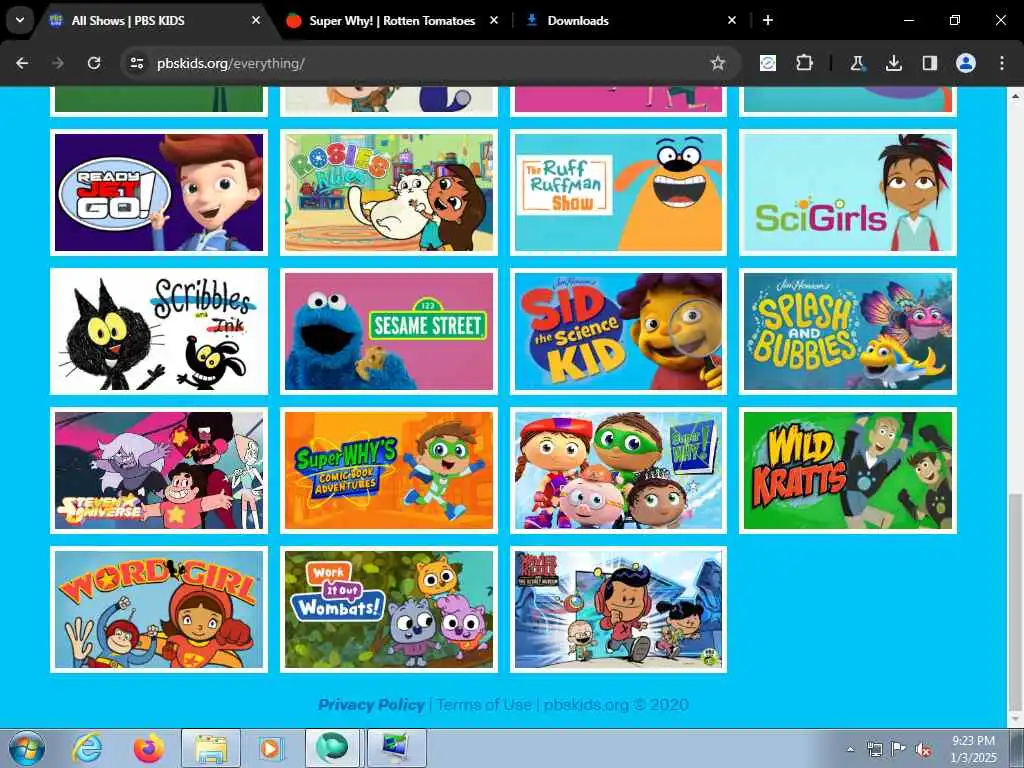Bookmark this page with the star icon
The height and width of the screenshot is (768, 1024).
pos(718,63)
